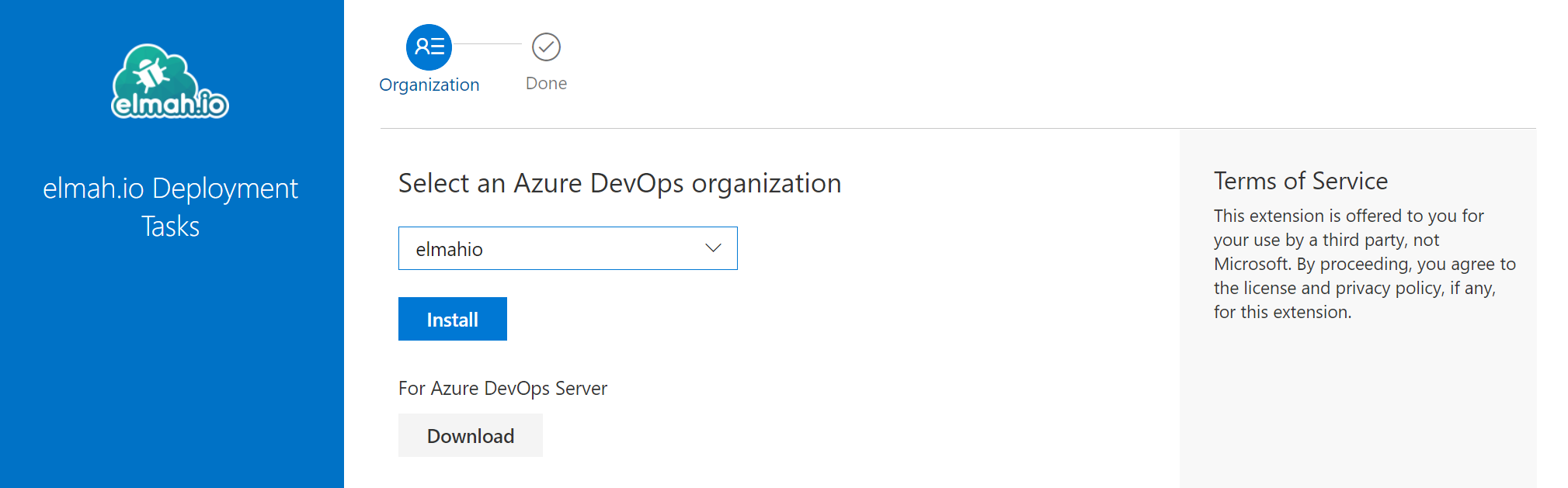The image size is (1568, 488).
Task: Click the Terms of Service paragraph text
Action: click(x=1365, y=264)
